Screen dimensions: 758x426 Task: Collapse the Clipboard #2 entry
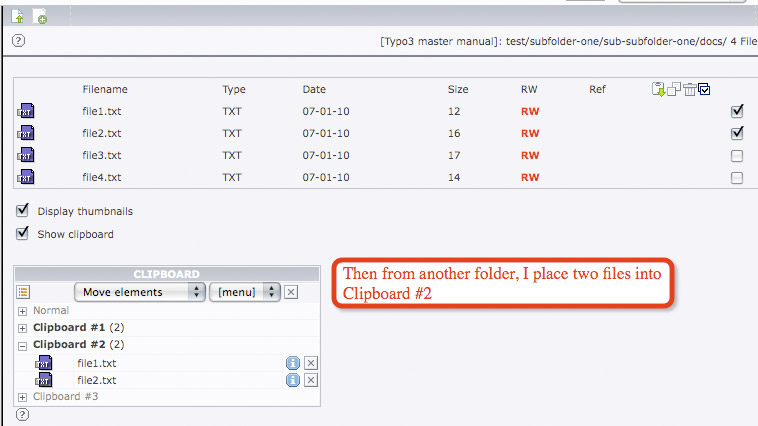23,345
